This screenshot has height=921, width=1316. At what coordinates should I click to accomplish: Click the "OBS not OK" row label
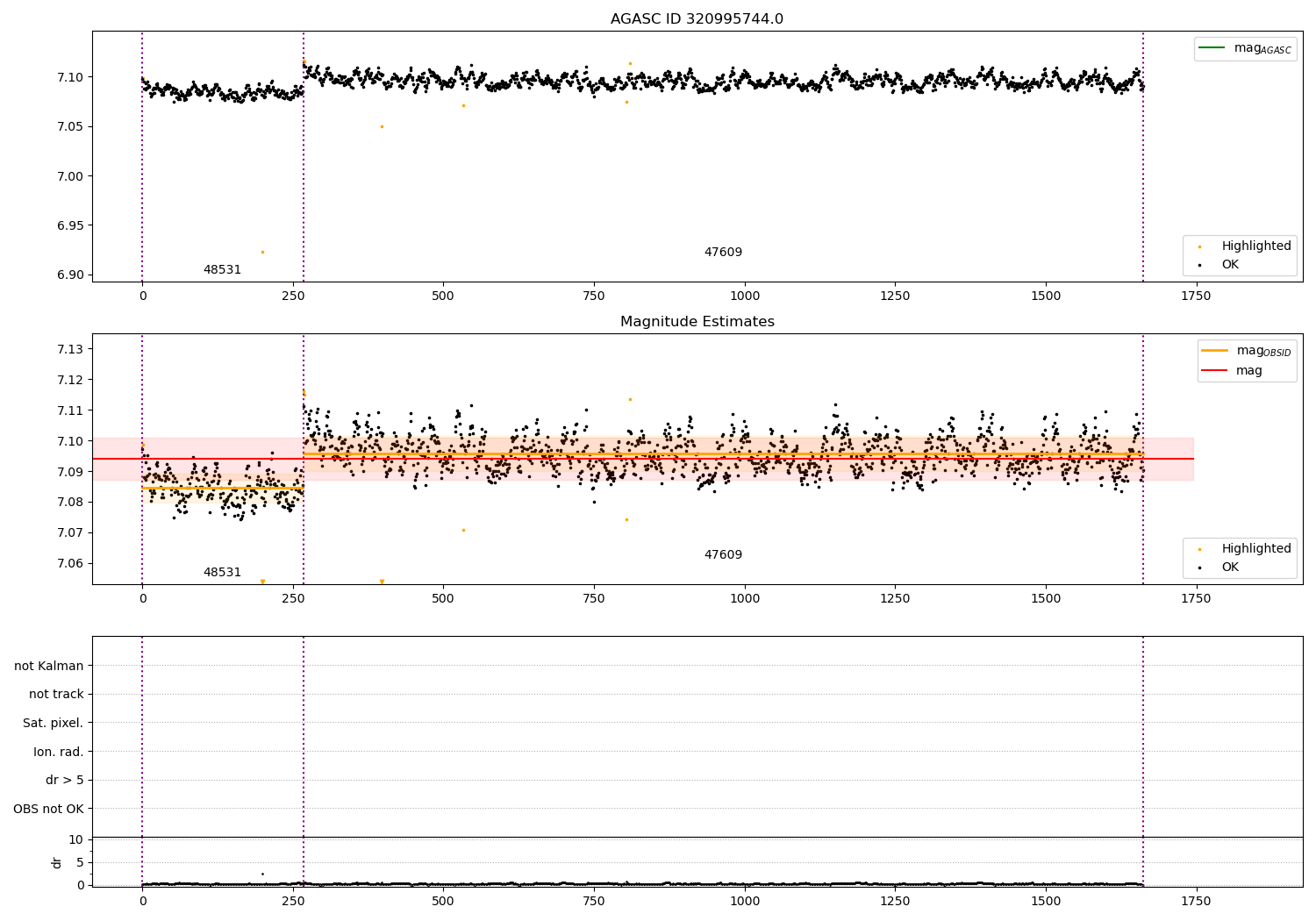pyautogui.click(x=48, y=810)
